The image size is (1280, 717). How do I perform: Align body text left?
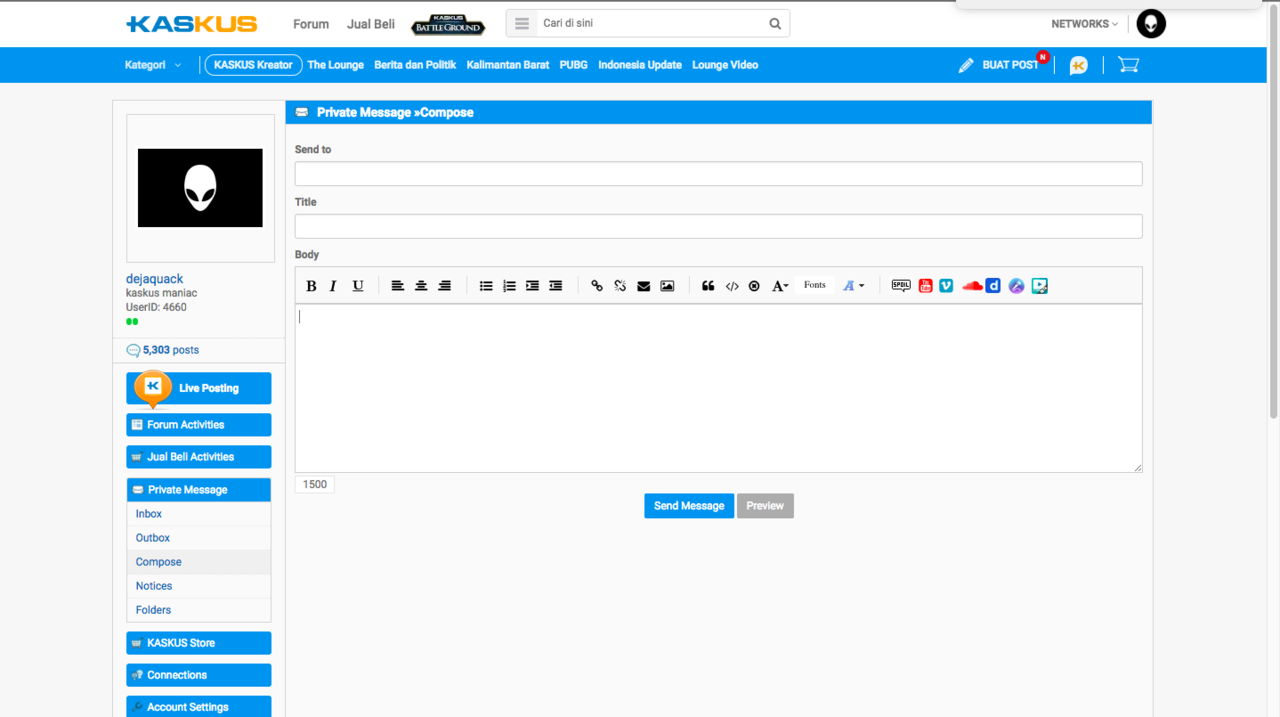[397, 286]
